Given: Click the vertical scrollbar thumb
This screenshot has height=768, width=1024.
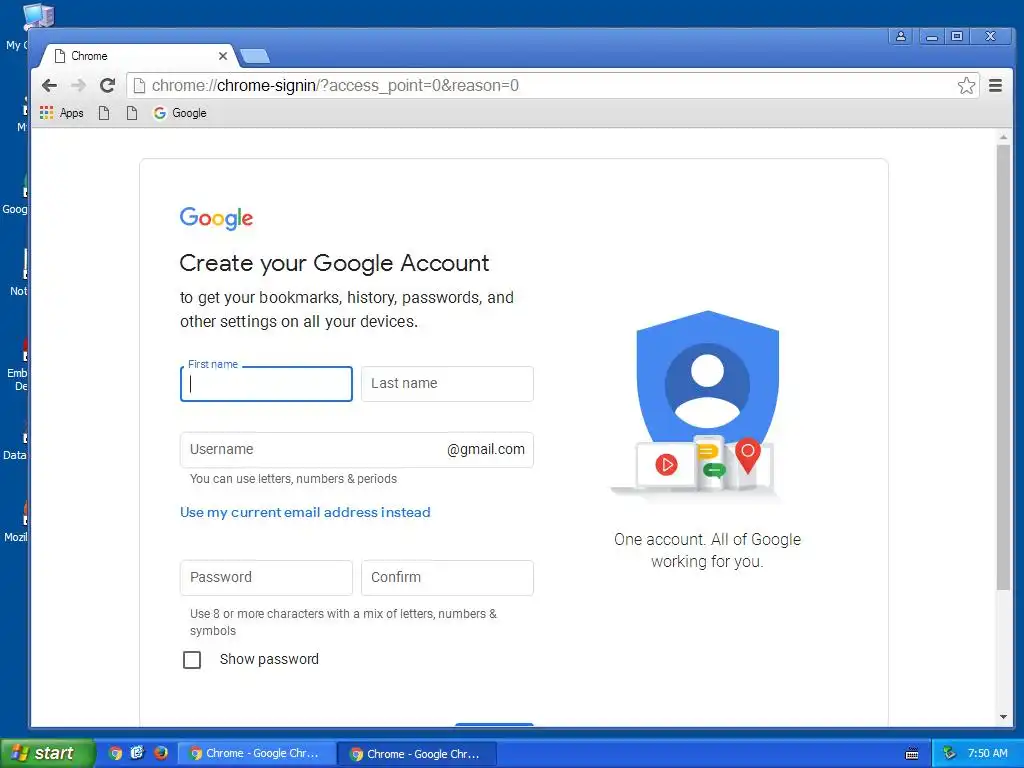Looking at the screenshot, I should tap(1003, 367).
